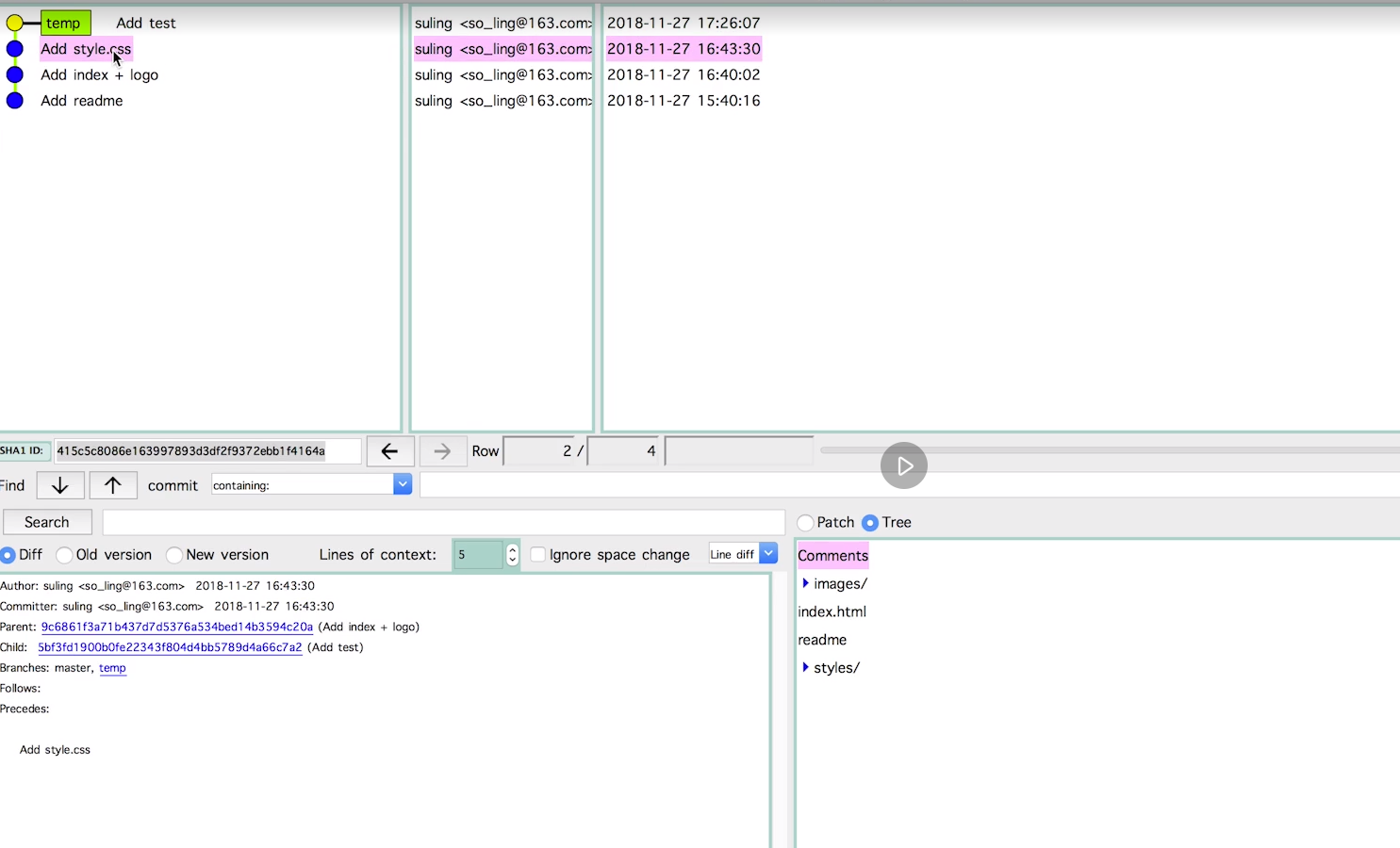Click the blue commit dot for Add style.css
Image resolution: width=1400 pixels, height=848 pixels.
15,49
